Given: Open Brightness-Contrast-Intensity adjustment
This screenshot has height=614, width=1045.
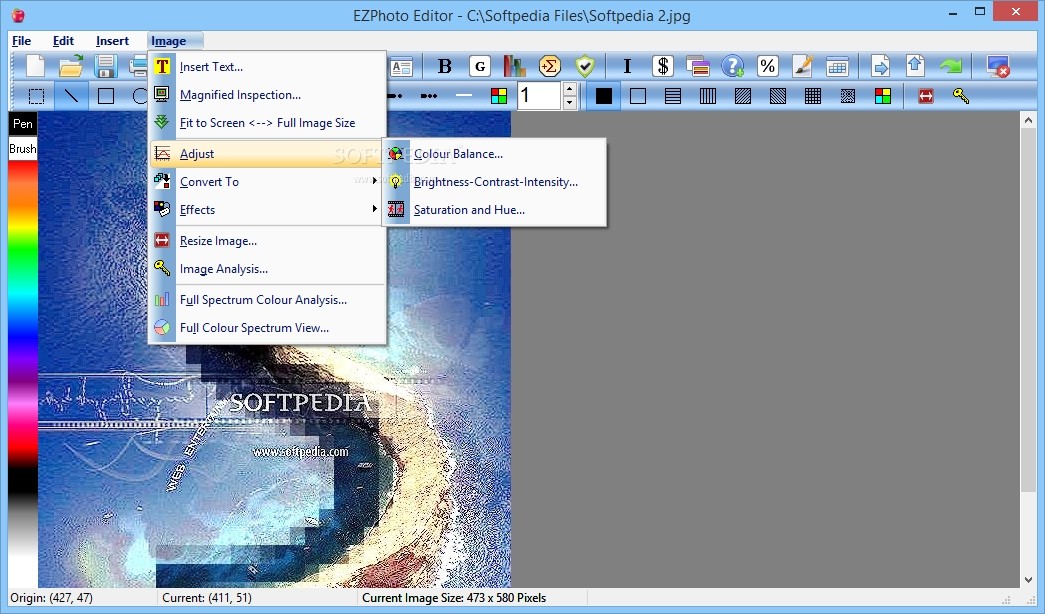Looking at the screenshot, I should (x=494, y=181).
